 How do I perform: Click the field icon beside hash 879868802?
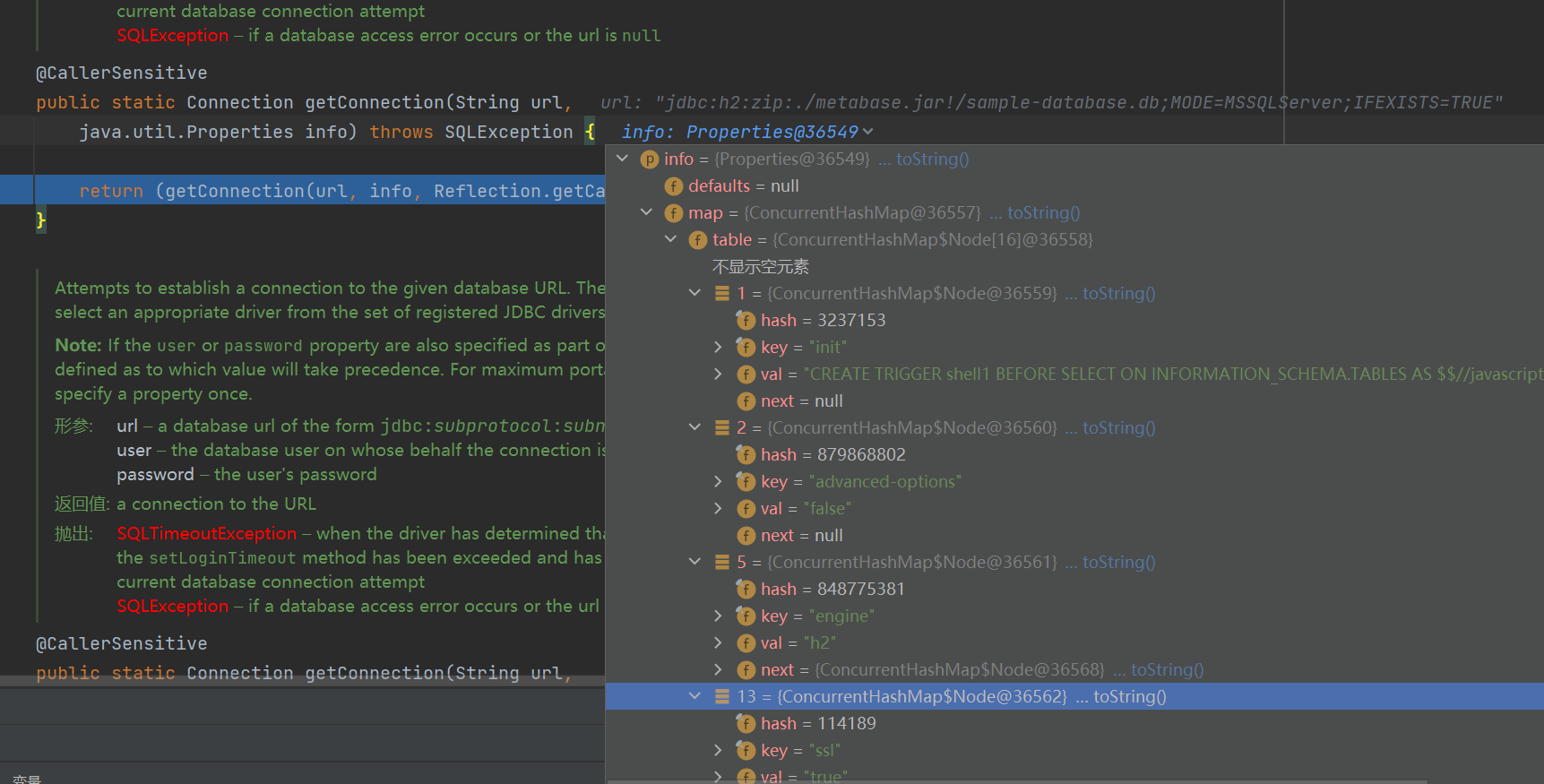coord(746,454)
